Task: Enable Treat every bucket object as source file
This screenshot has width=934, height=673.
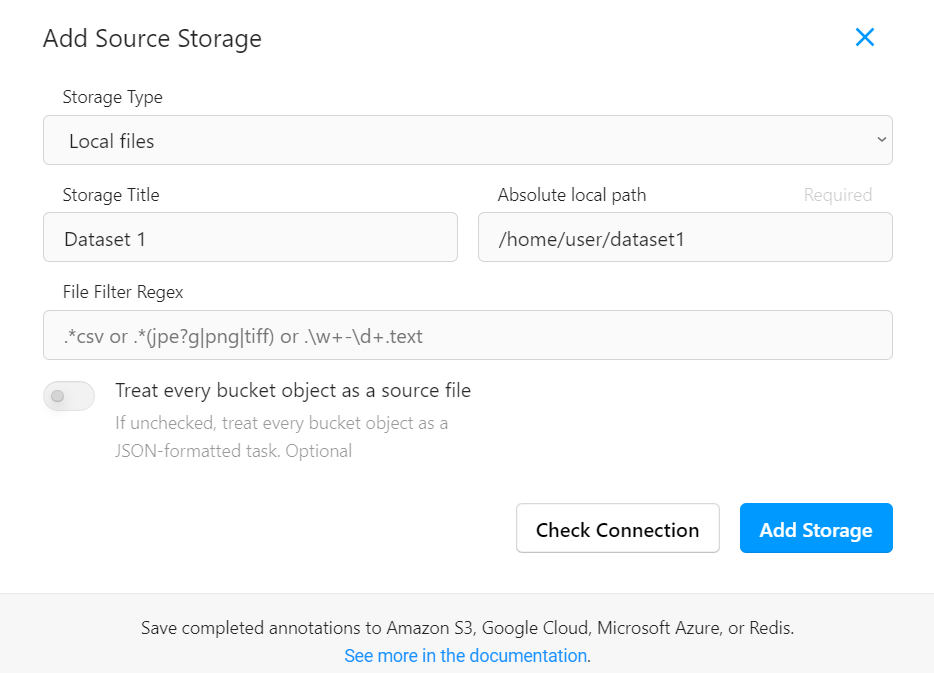Action: point(68,396)
